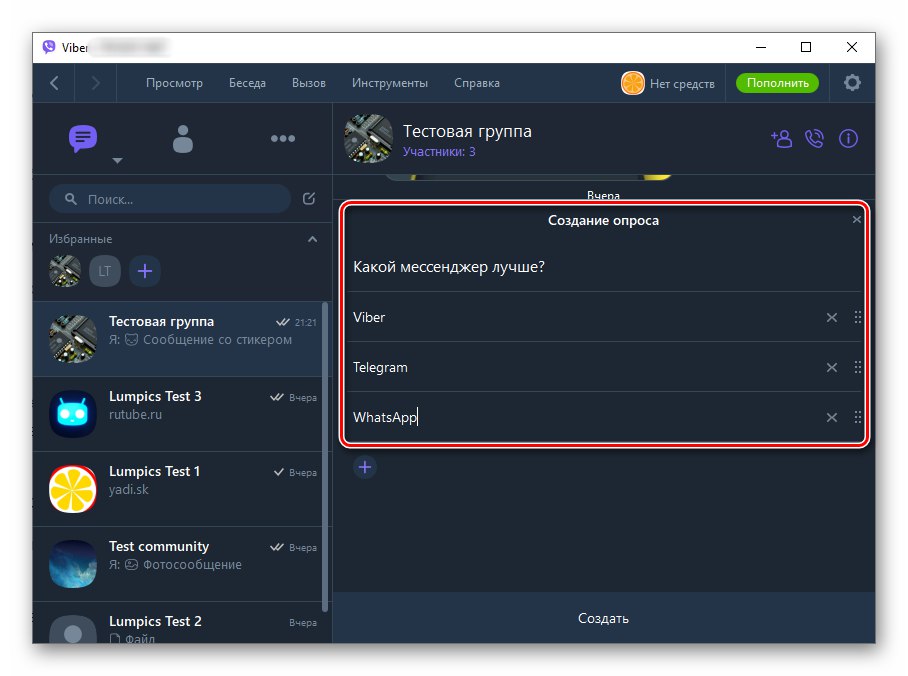Close the Создание опроса panel

point(856,220)
